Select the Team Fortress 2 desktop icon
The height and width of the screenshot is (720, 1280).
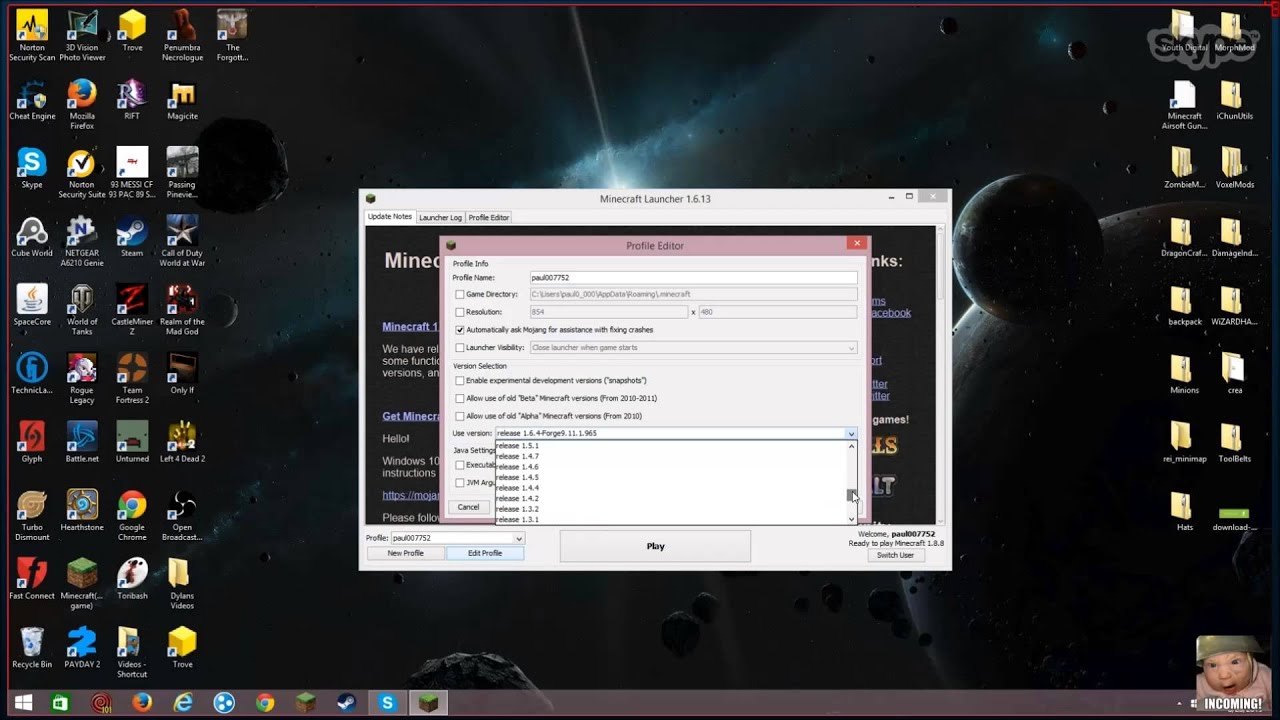tap(132, 379)
